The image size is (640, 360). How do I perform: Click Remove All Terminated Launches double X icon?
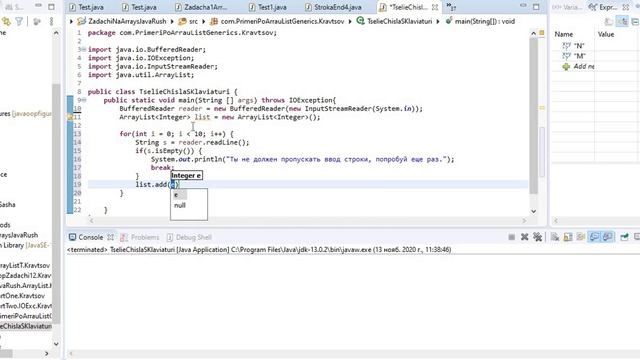tap(538, 237)
